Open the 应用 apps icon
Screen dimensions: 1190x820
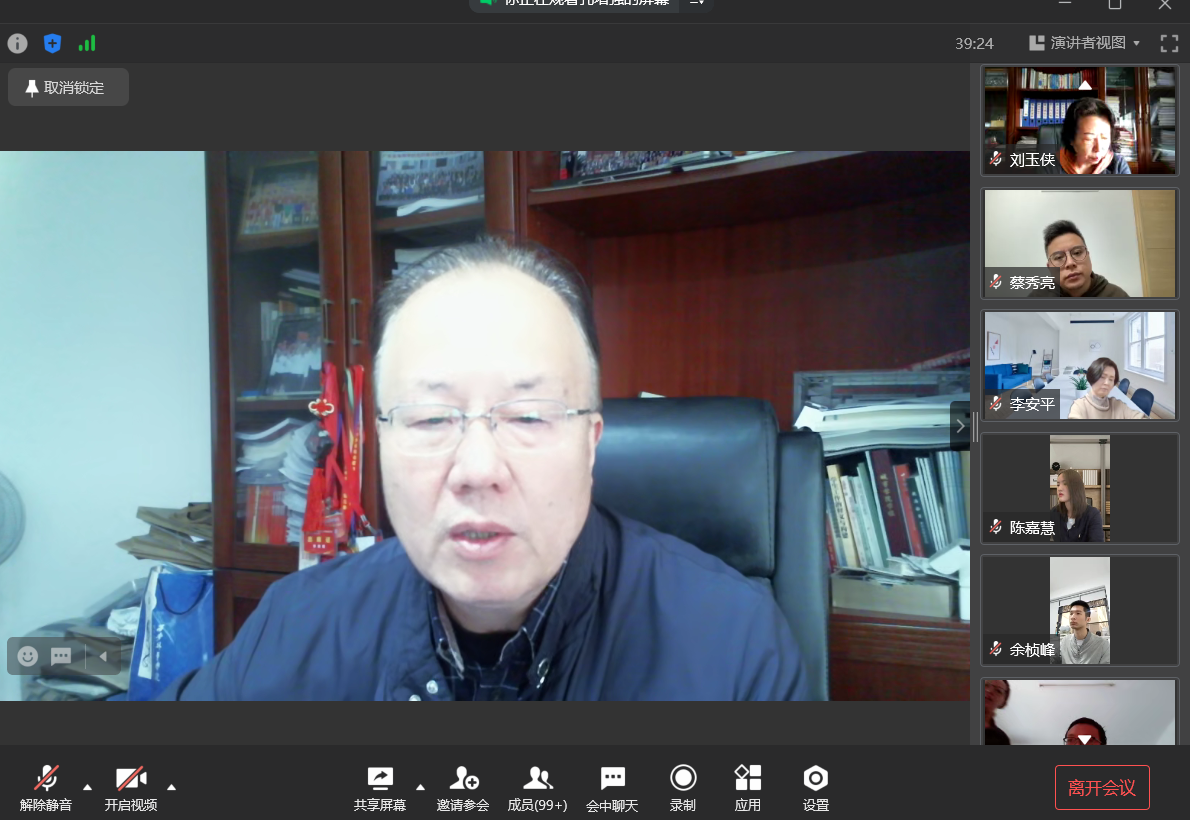click(747, 788)
